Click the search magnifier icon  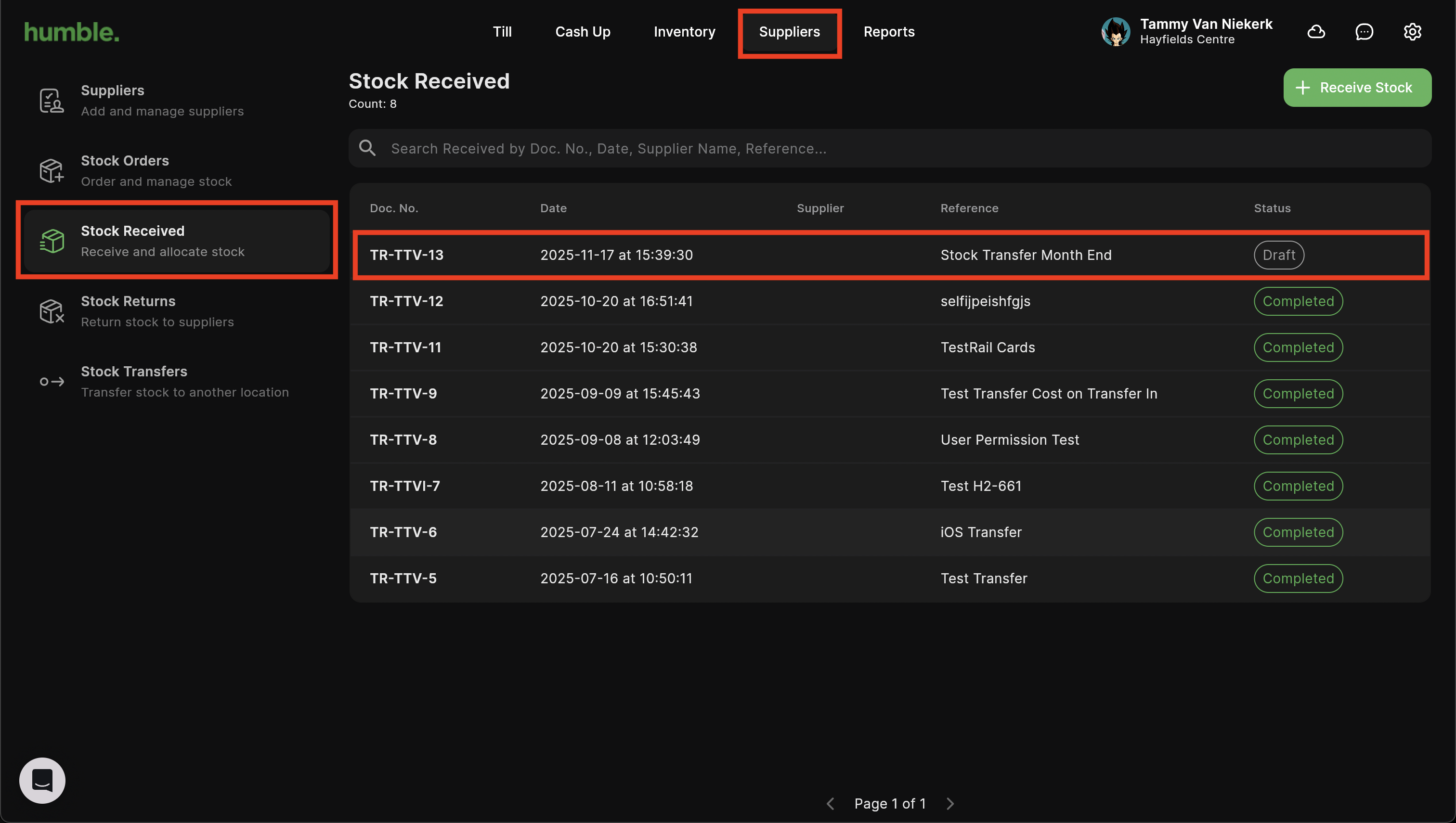pyautogui.click(x=367, y=148)
